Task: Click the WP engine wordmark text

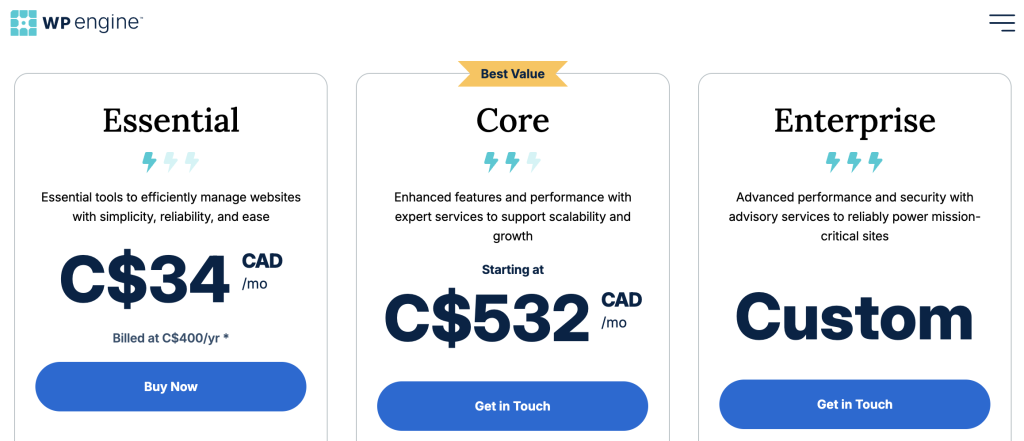Action: pyautogui.click(x=91, y=23)
